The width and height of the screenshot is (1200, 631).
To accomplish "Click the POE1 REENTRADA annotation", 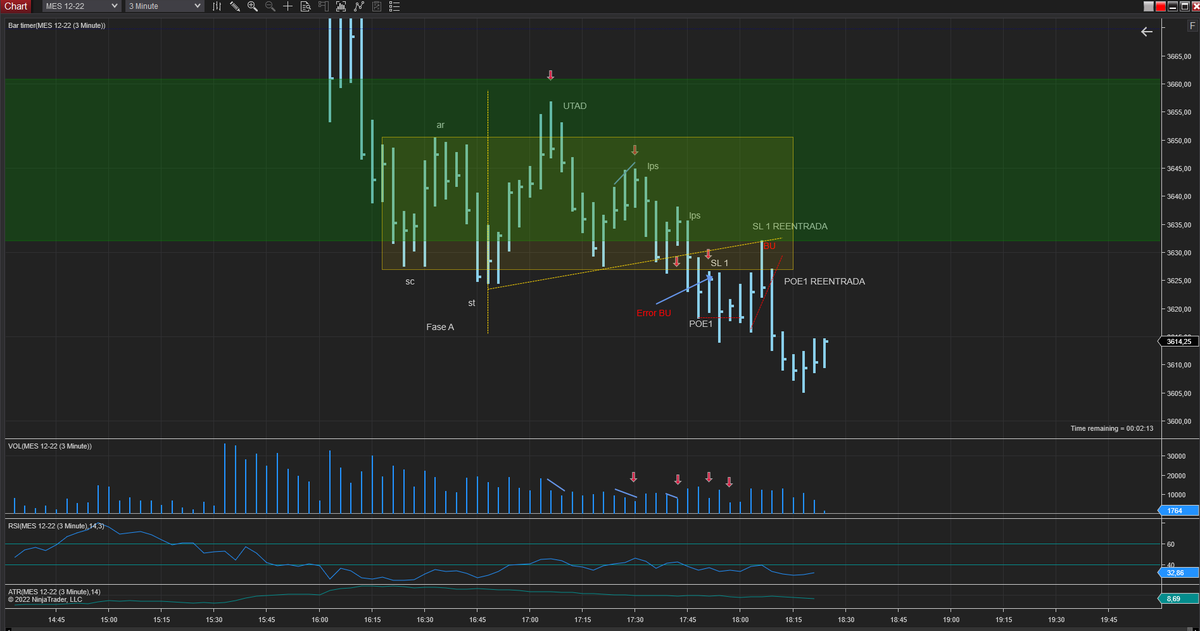I will click(x=824, y=282).
